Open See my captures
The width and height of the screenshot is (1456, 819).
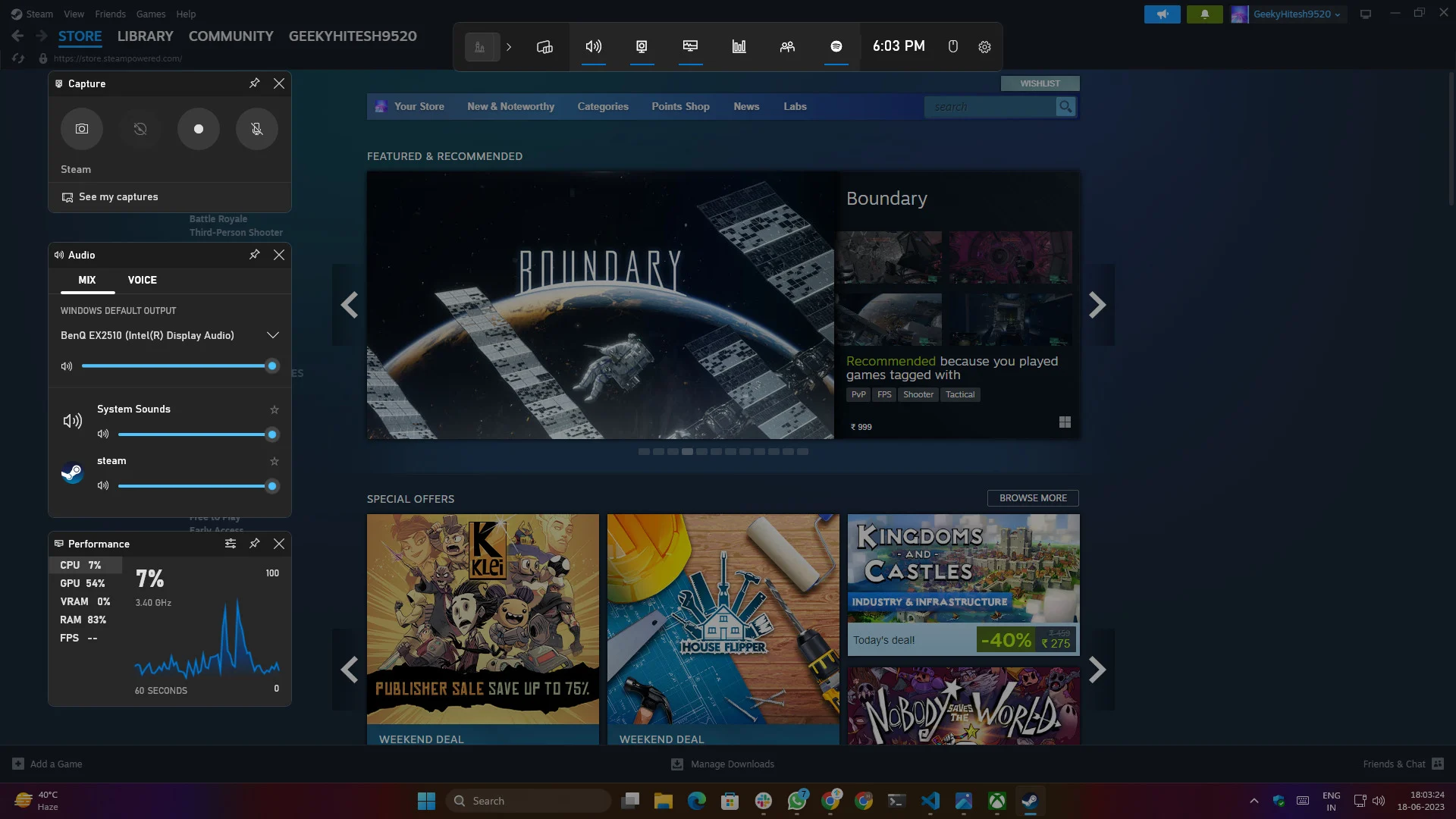(110, 197)
